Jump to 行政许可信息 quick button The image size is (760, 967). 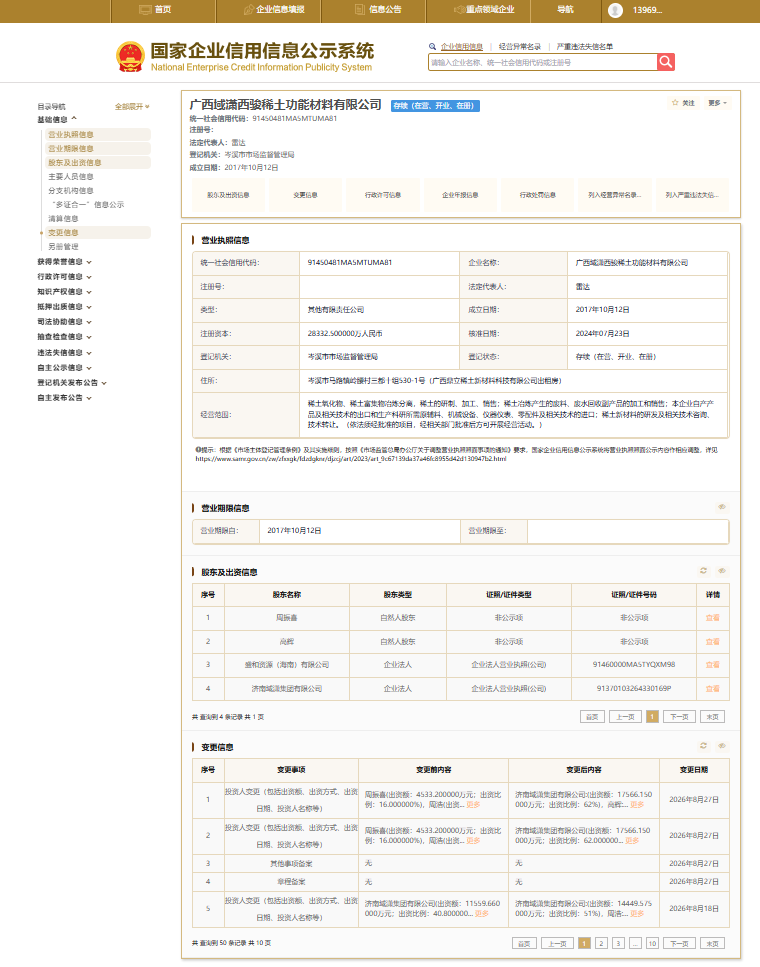coord(383,195)
